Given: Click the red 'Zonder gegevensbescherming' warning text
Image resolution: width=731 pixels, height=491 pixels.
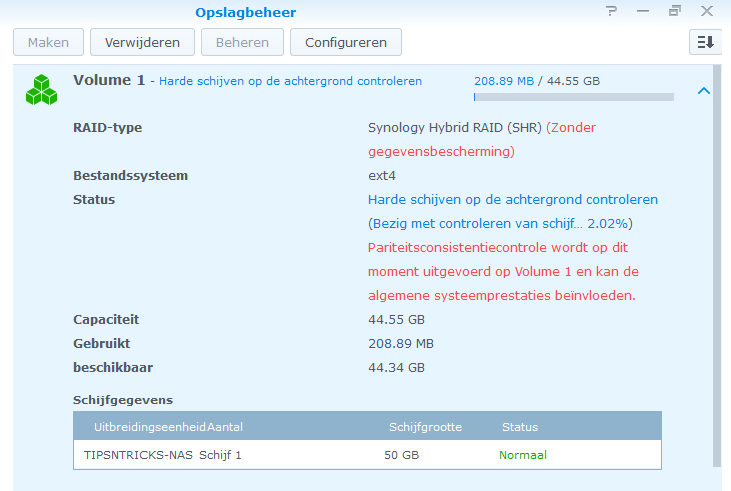Looking at the screenshot, I should [x=482, y=139].
